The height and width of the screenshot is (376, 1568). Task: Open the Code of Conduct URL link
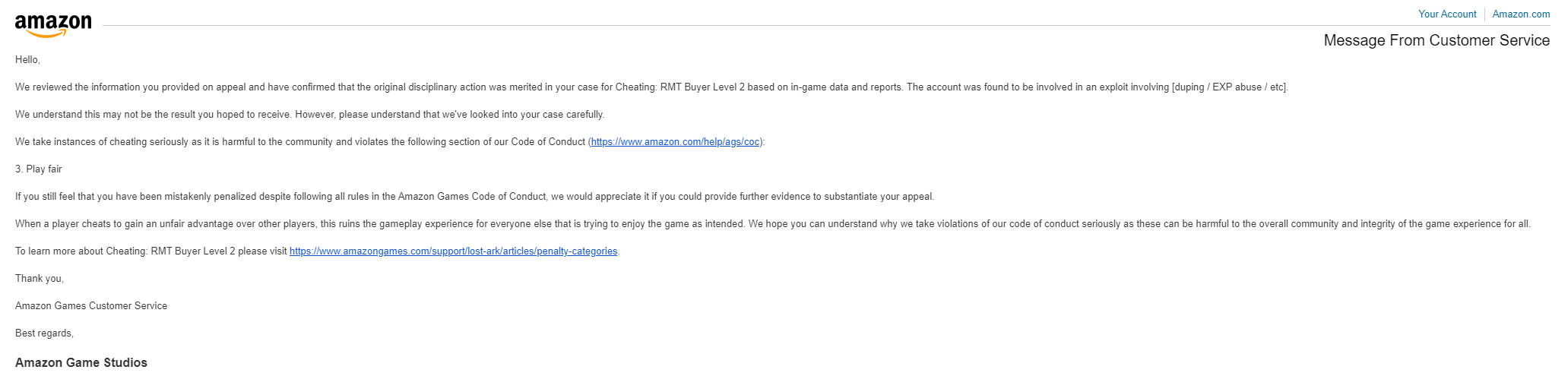pyautogui.click(x=675, y=142)
